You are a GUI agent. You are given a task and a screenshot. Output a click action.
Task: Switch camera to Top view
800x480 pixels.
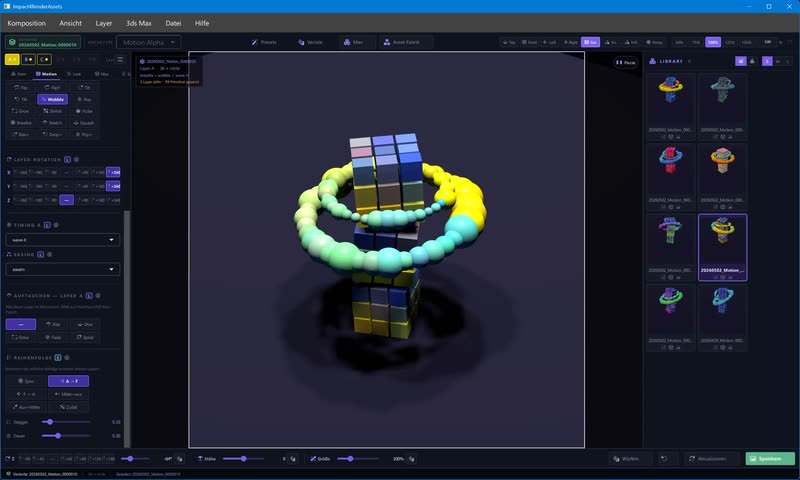tap(509, 42)
